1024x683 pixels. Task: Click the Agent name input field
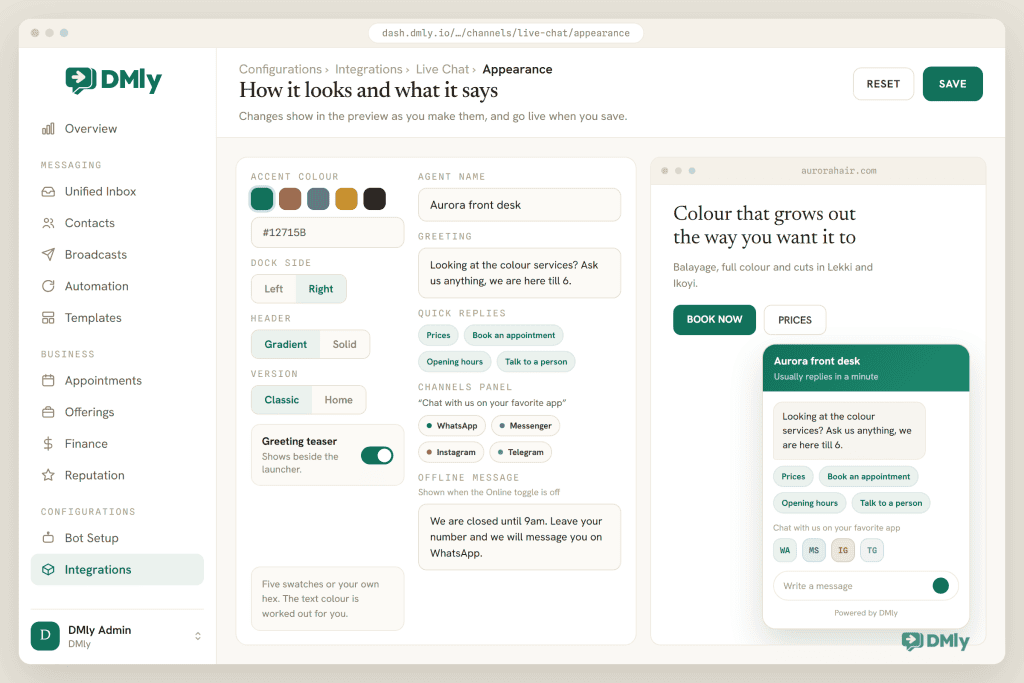(x=519, y=205)
